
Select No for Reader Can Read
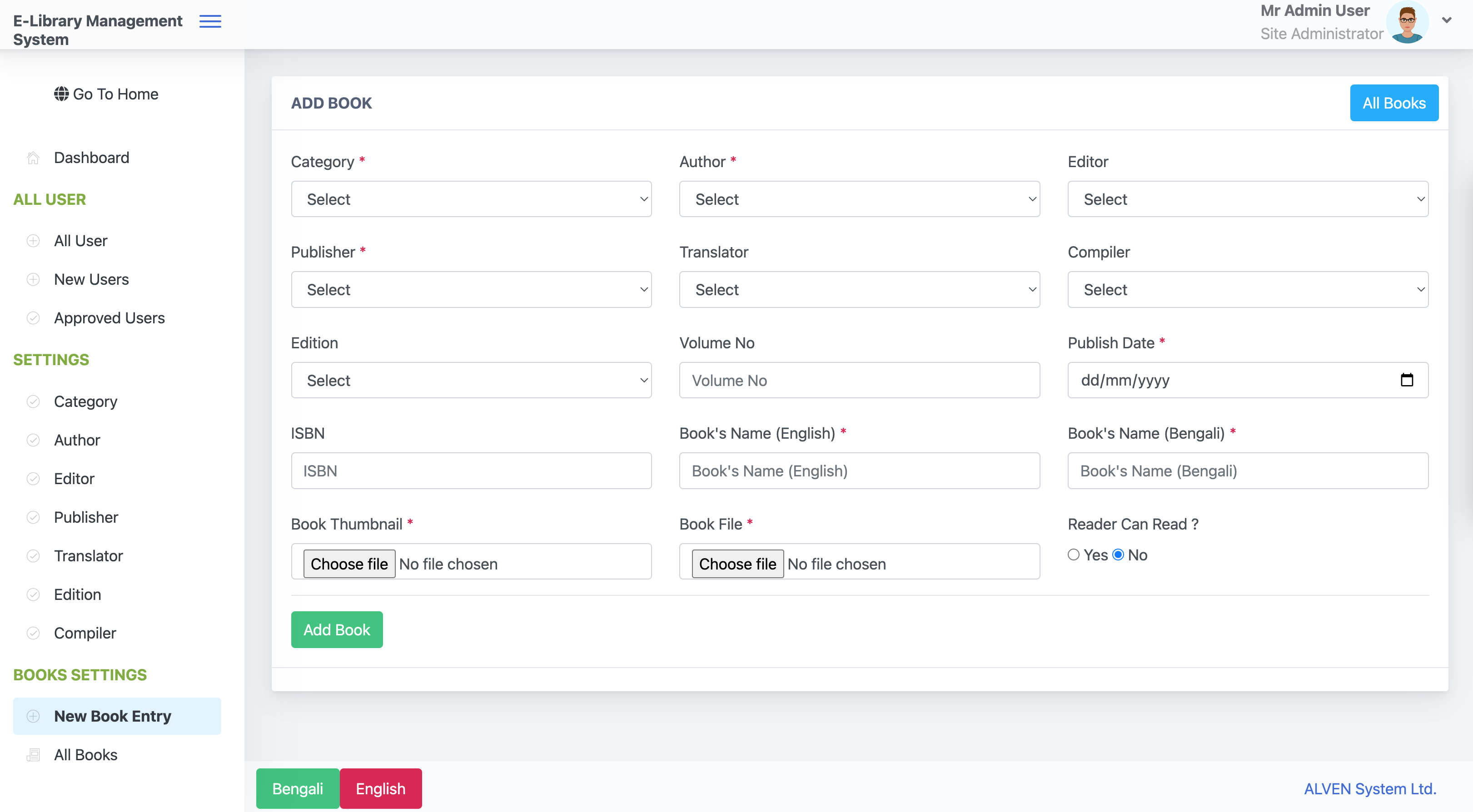point(1118,555)
